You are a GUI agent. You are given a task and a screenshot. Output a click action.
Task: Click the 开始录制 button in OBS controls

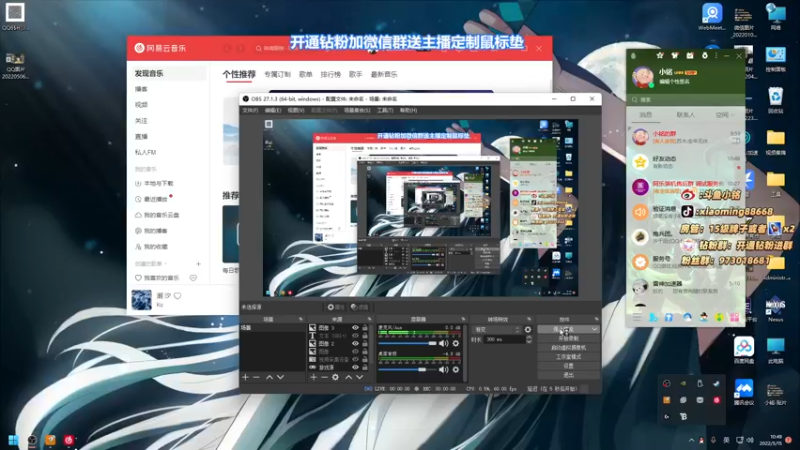[x=568, y=338]
